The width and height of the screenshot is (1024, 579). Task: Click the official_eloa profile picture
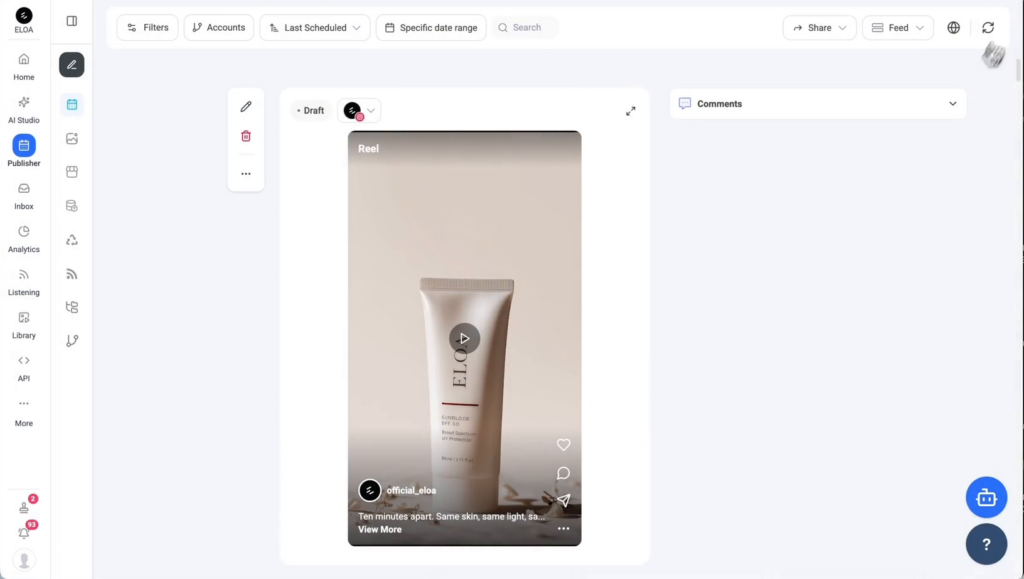[x=370, y=490]
